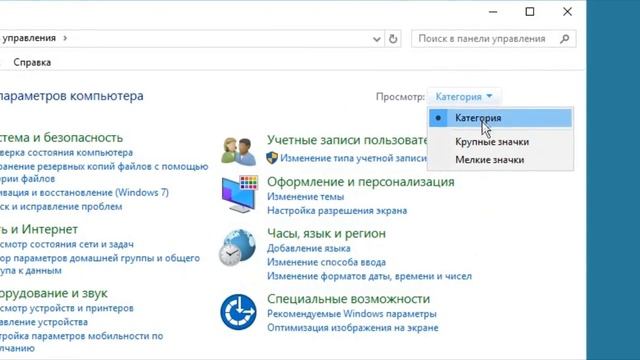Click Изменение темы link
640x360 pixels.
305,197
